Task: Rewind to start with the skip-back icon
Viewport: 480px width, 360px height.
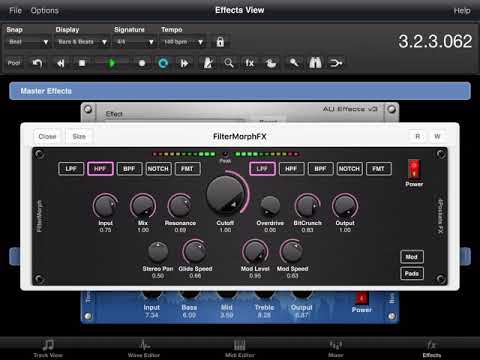Action: coord(60,63)
